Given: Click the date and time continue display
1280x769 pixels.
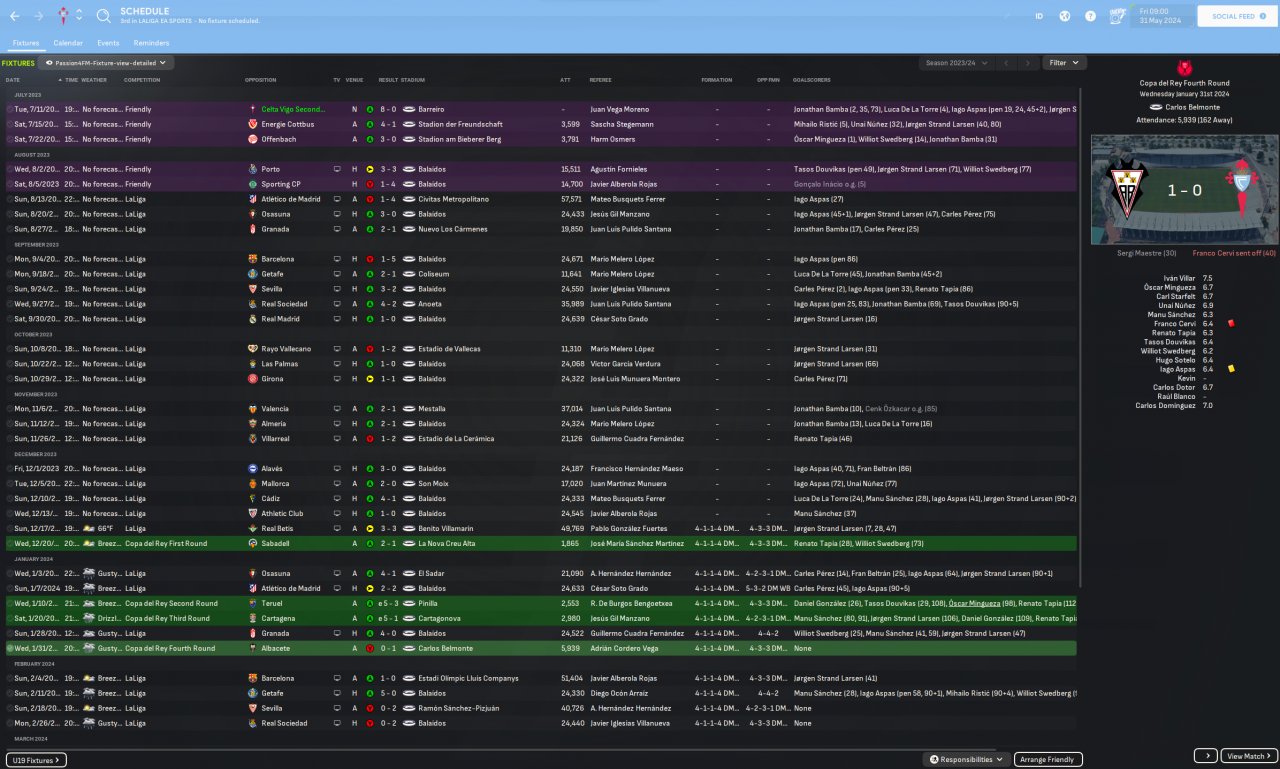Looking at the screenshot, I should [x=1160, y=16].
